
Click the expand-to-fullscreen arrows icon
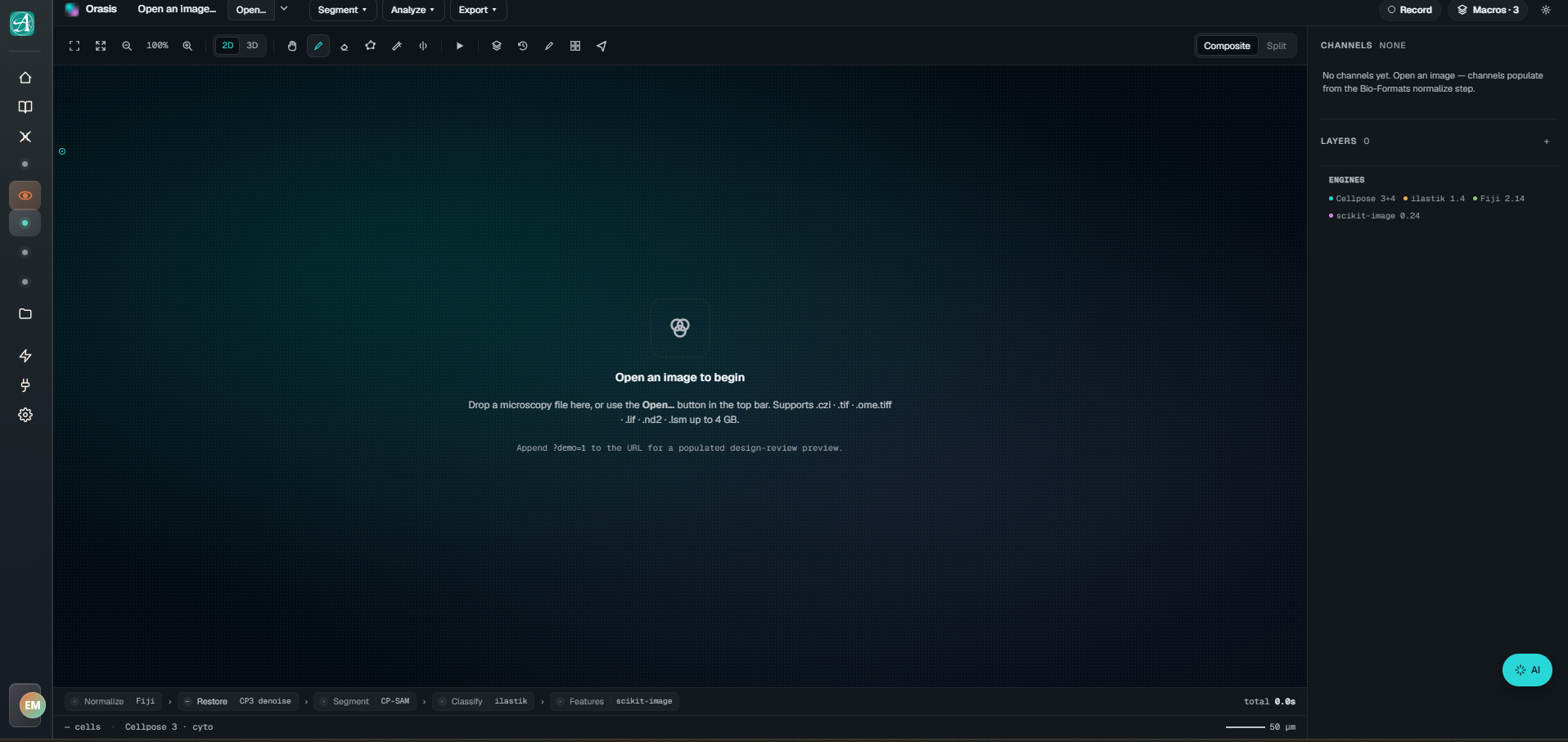pos(101,46)
